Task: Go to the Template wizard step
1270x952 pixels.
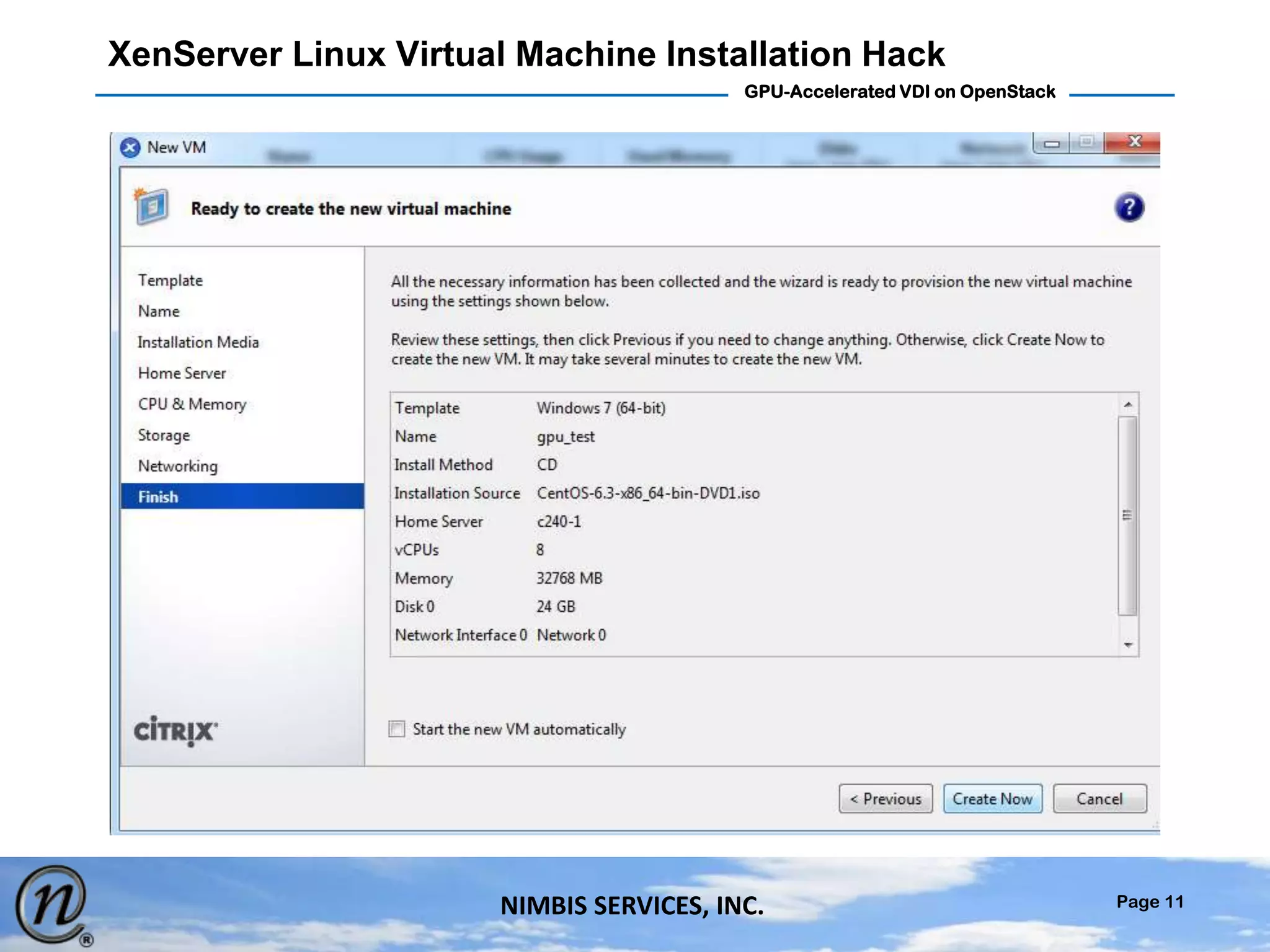Action: 171,280
